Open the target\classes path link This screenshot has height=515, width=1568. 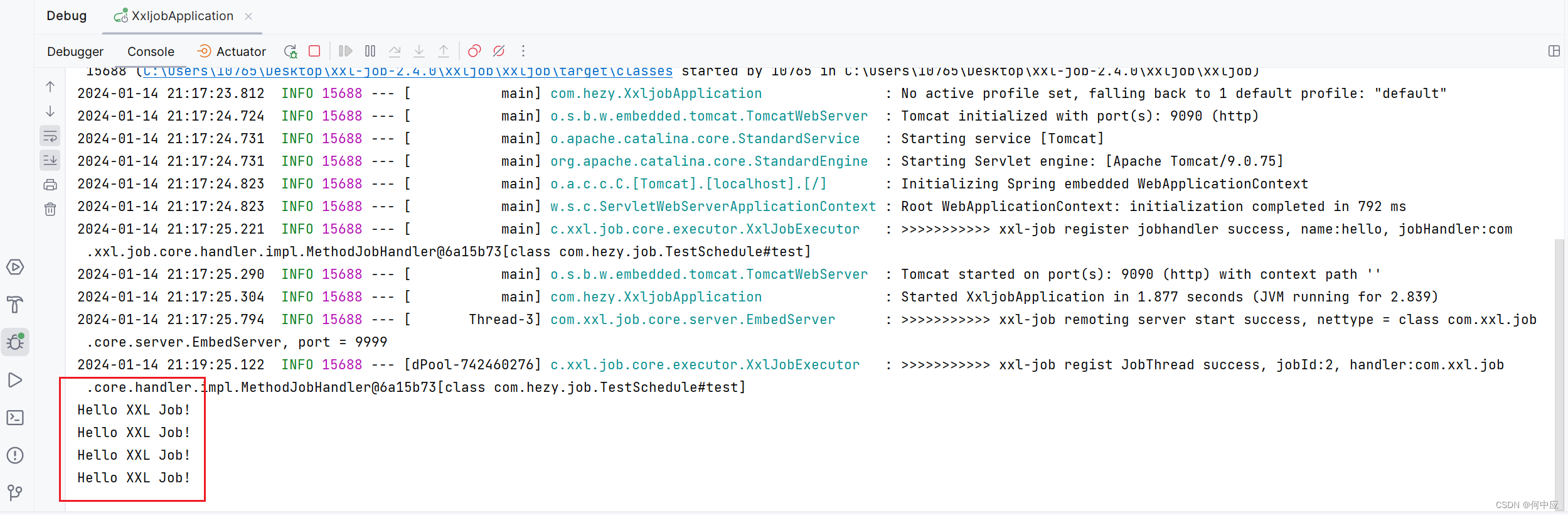(408, 71)
